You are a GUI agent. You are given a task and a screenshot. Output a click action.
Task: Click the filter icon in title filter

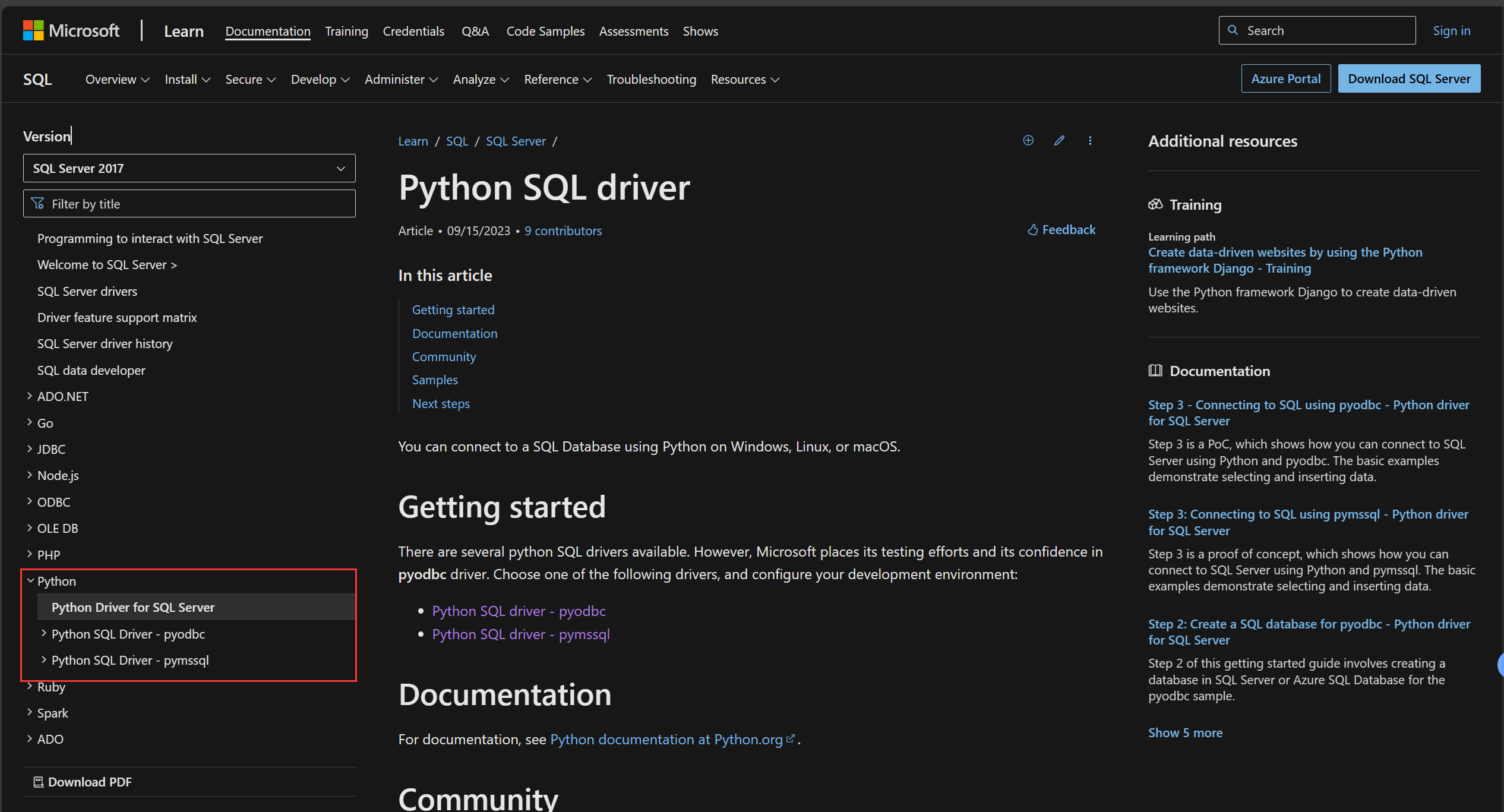pyautogui.click(x=37, y=204)
